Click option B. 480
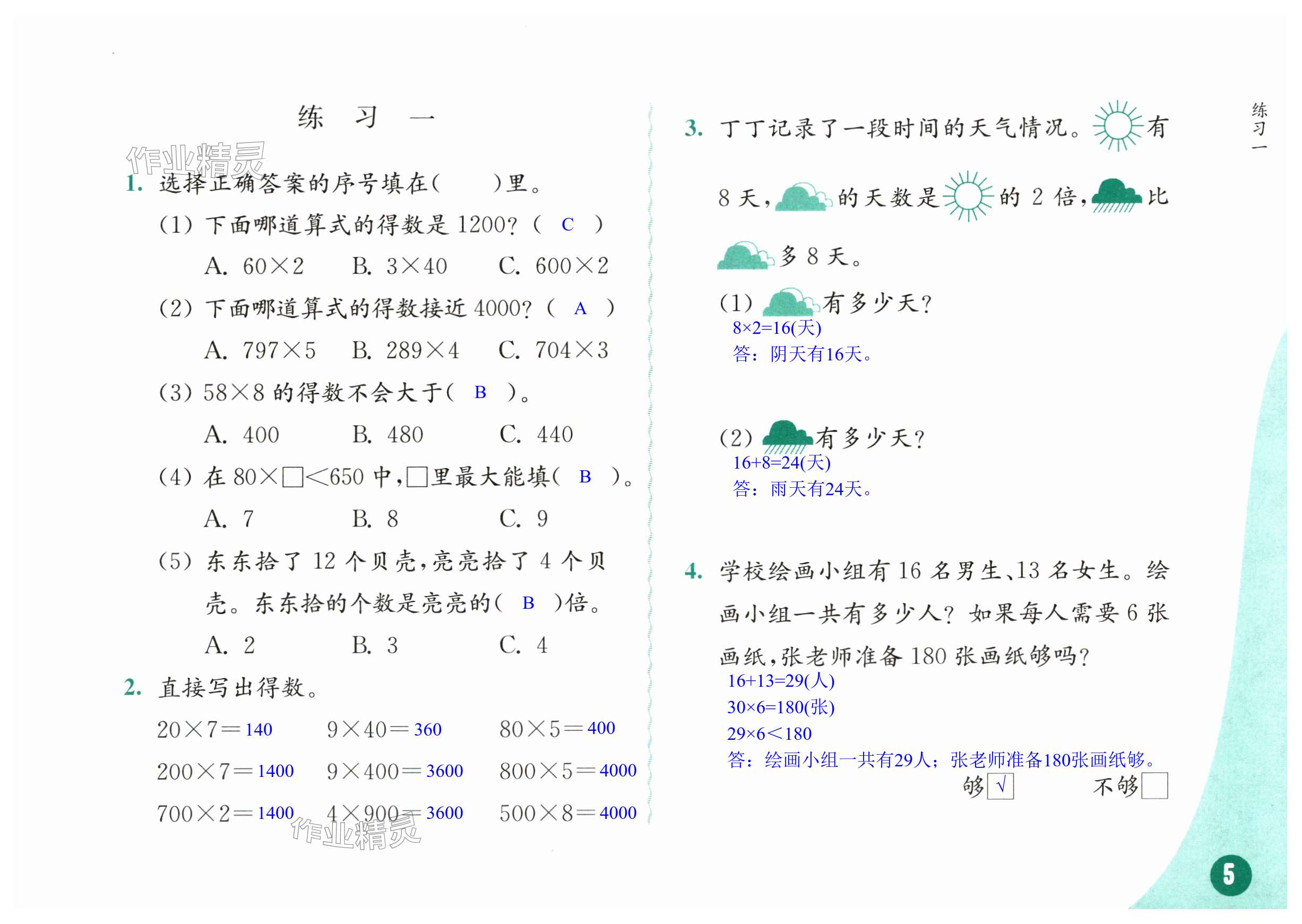 [x=387, y=435]
